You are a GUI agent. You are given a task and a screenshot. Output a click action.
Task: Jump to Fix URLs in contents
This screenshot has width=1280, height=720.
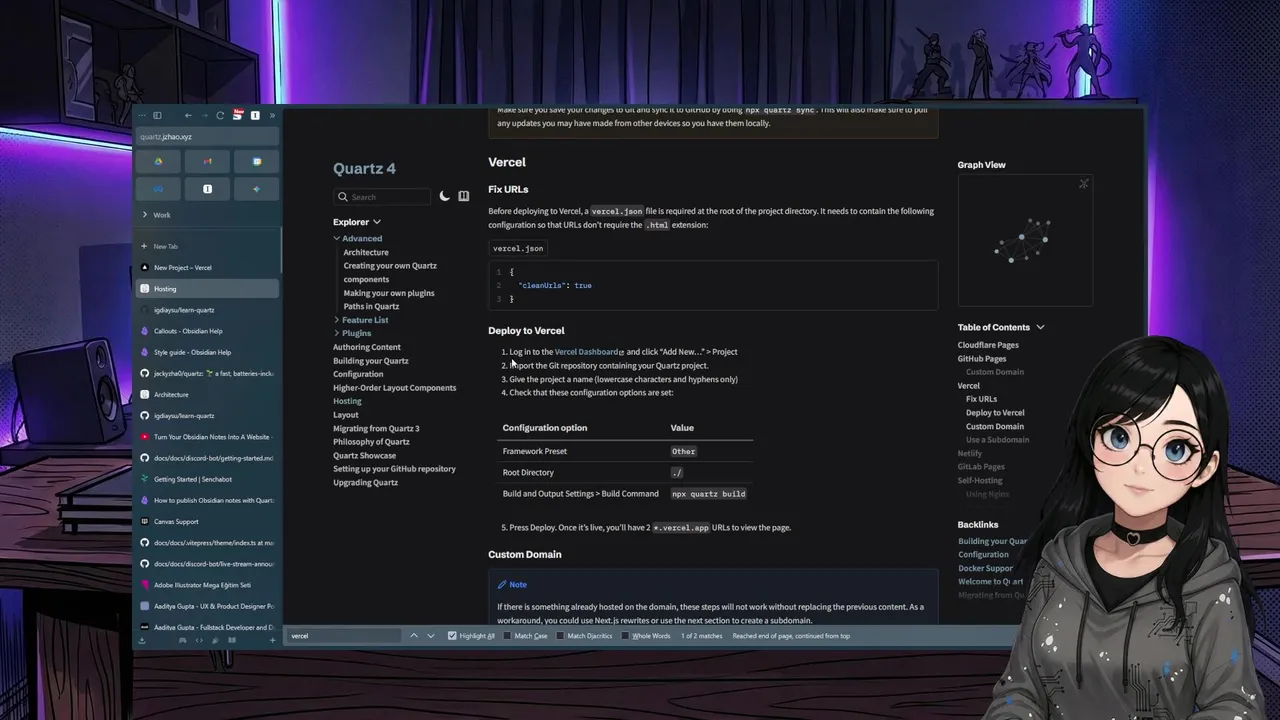[x=981, y=399]
